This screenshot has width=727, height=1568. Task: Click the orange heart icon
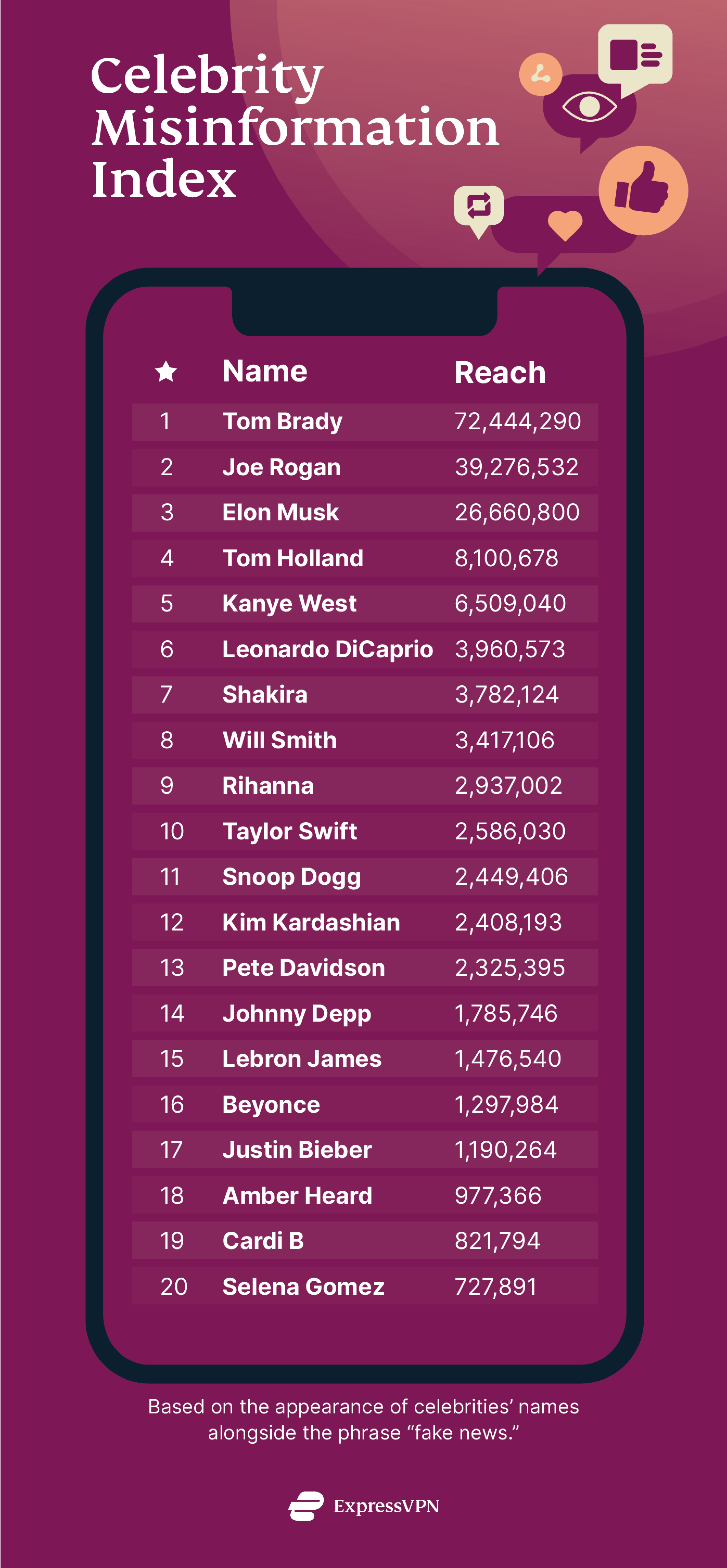pos(565,225)
